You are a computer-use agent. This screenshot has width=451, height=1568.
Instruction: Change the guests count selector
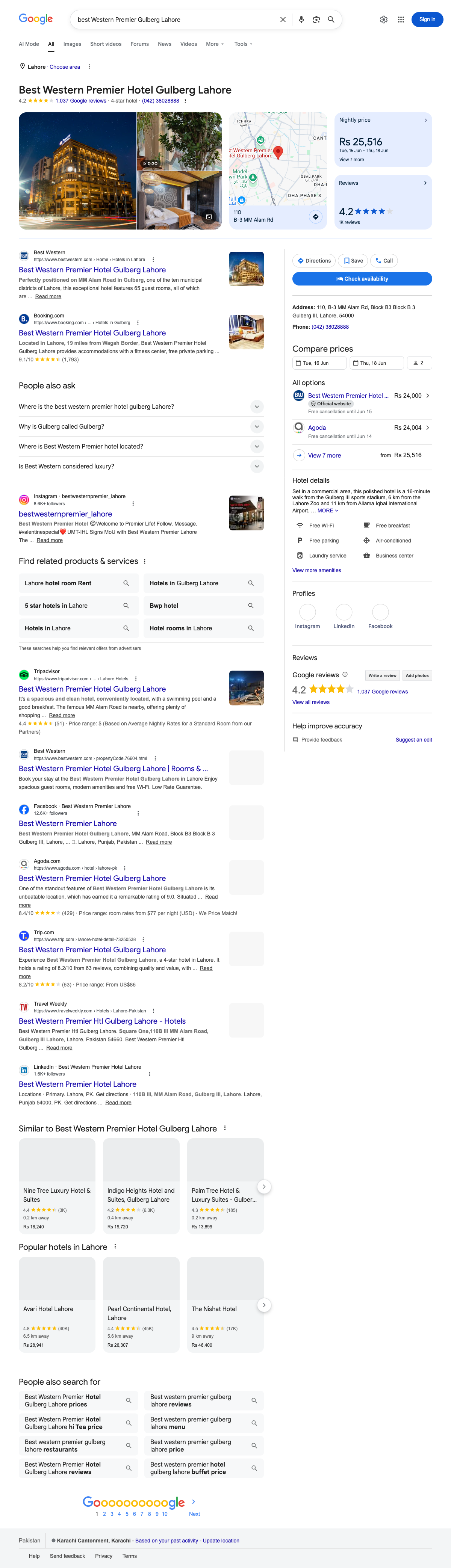tap(419, 363)
